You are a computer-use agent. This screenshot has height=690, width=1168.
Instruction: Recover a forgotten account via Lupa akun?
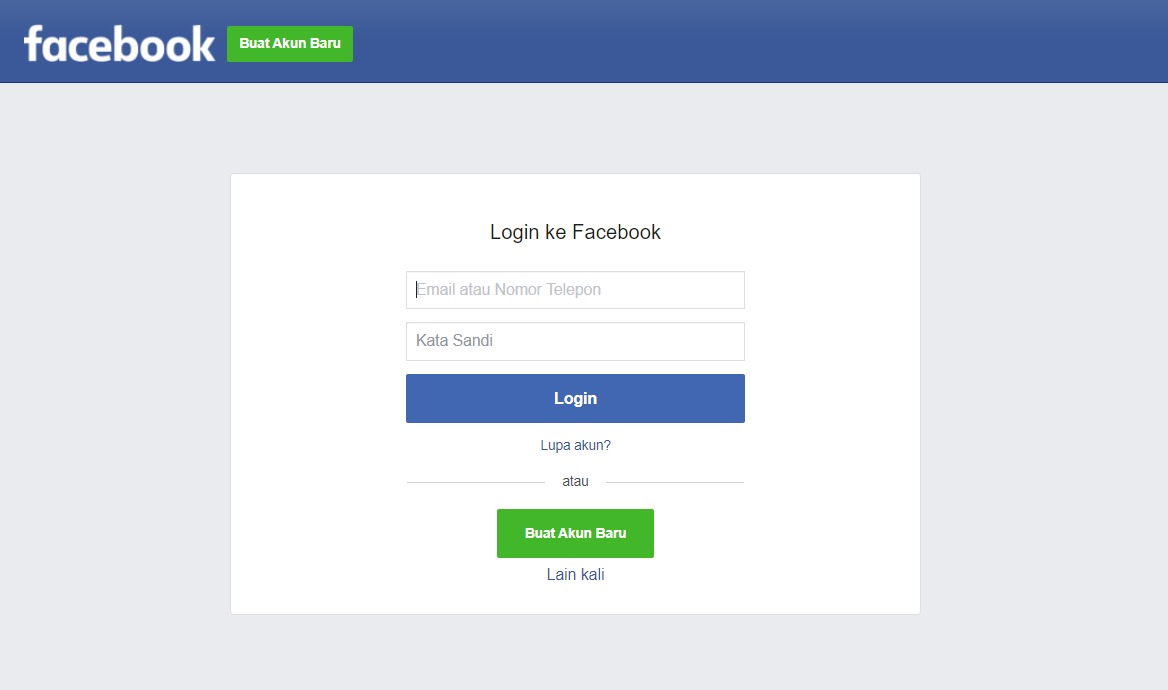(575, 446)
